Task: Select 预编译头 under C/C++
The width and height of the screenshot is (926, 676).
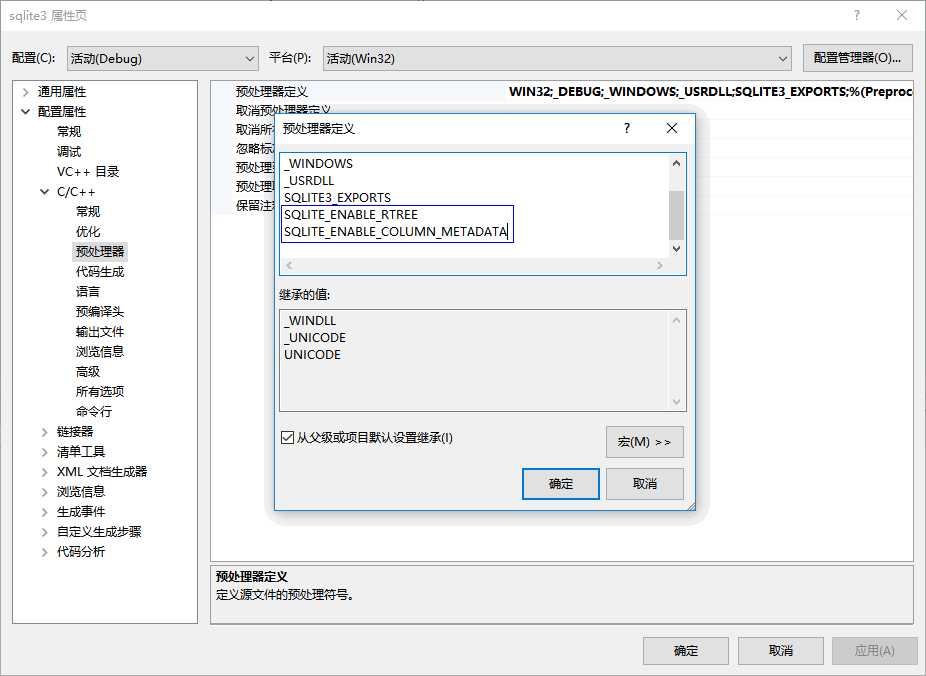Action: 100,312
